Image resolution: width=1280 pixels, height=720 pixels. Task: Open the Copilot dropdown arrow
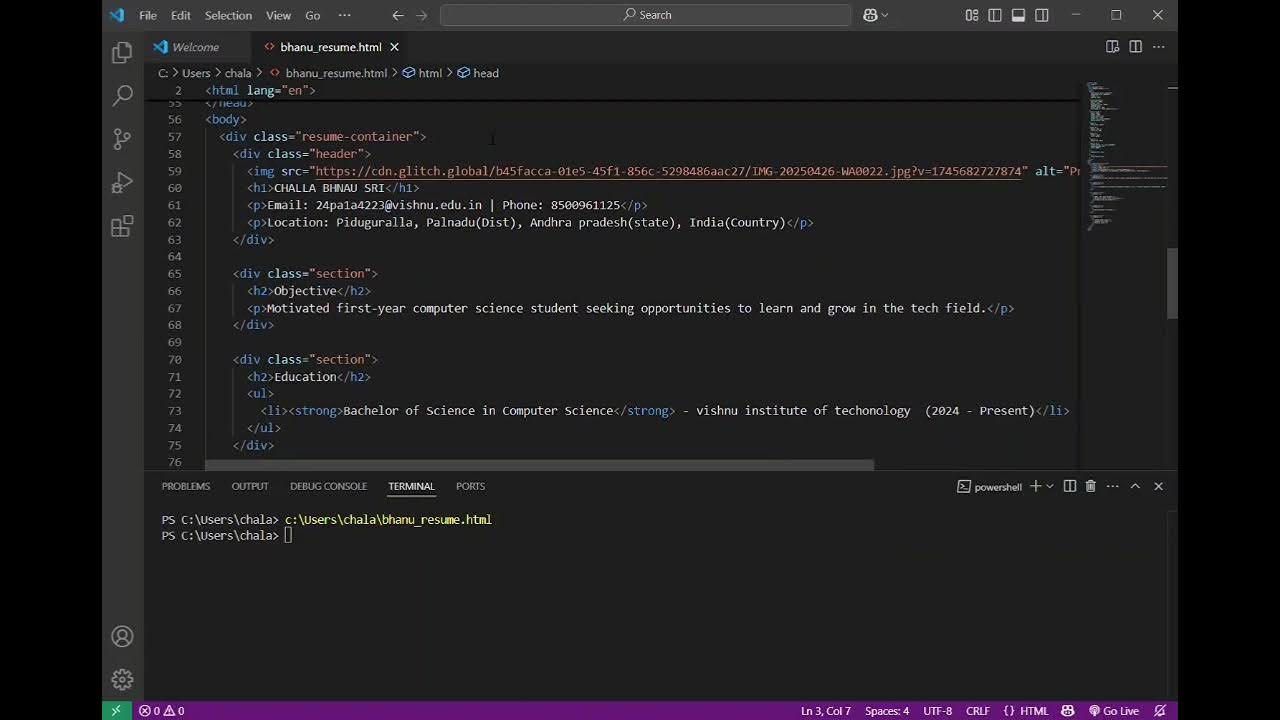coord(885,15)
